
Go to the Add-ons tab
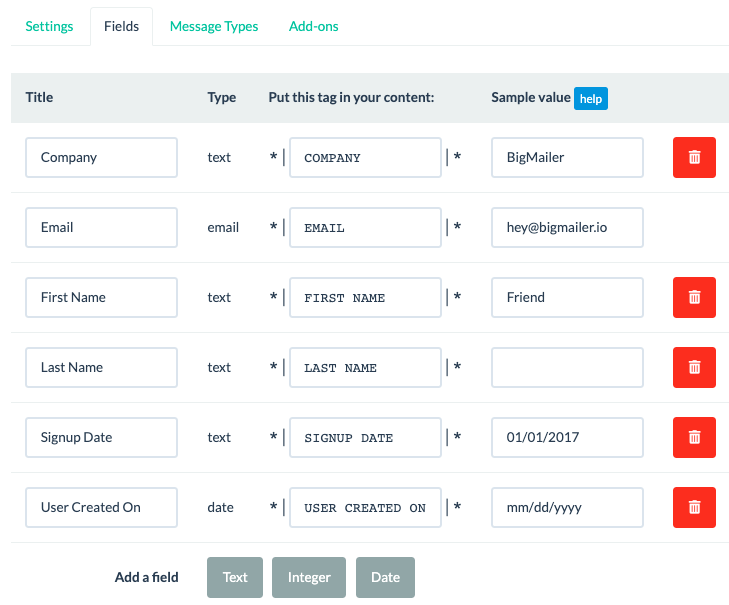(314, 27)
